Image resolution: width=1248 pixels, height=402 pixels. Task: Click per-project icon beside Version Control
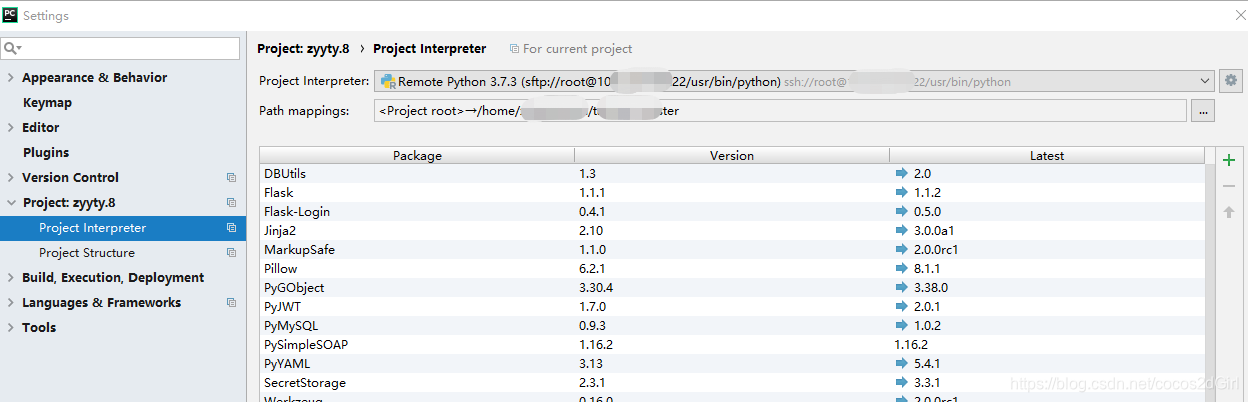[x=231, y=178]
